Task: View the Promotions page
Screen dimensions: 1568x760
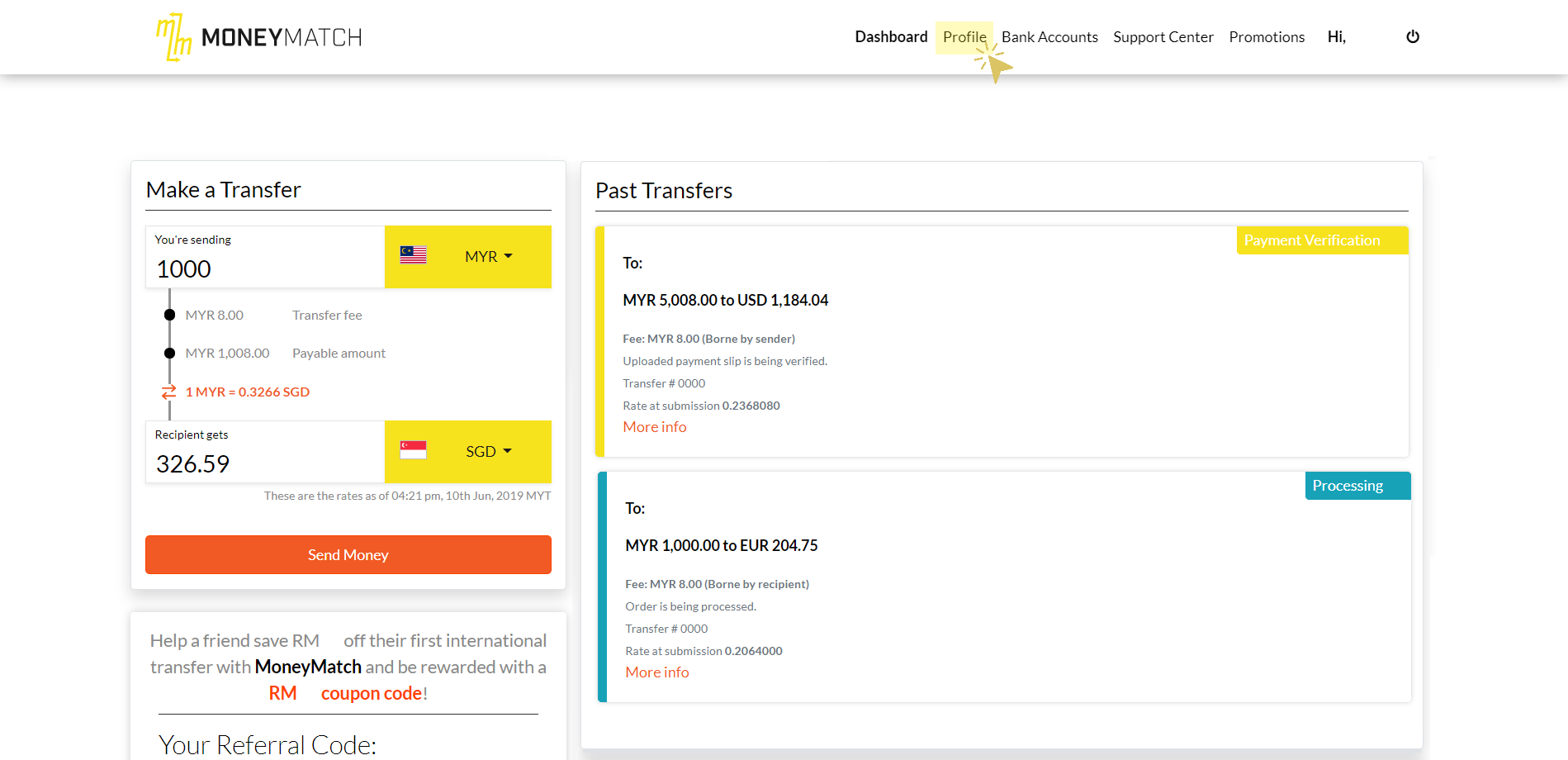Action: [1267, 37]
